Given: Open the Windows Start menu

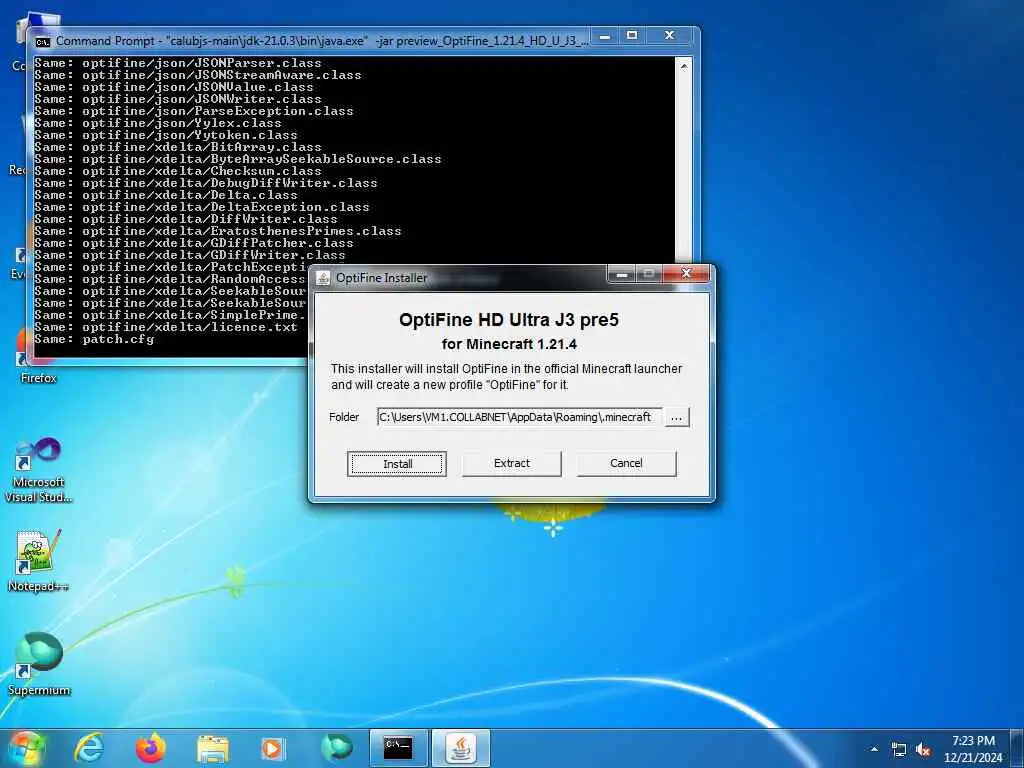Looking at the screenshot, I should 26,748.
